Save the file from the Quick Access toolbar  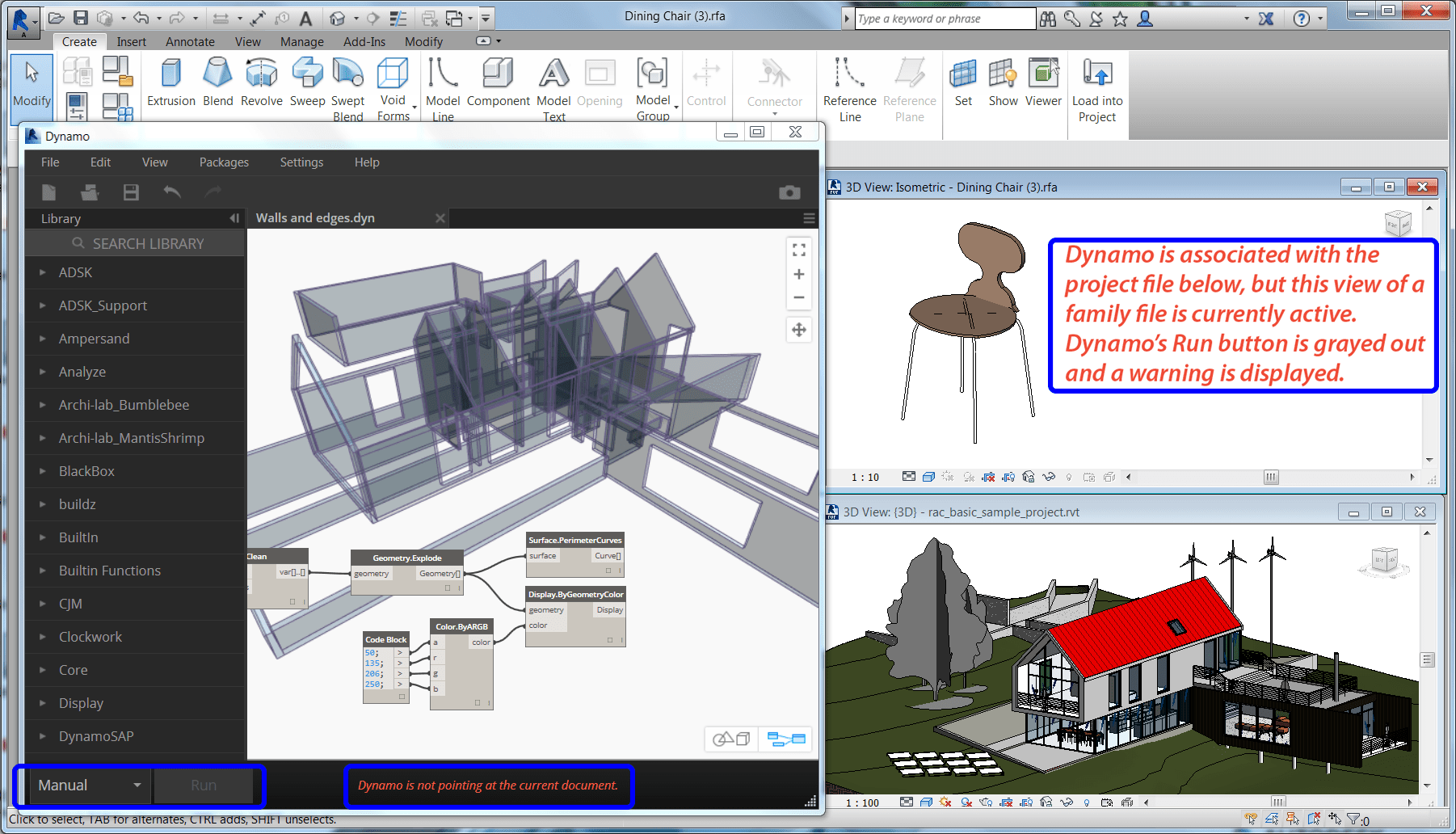(81, 18)
